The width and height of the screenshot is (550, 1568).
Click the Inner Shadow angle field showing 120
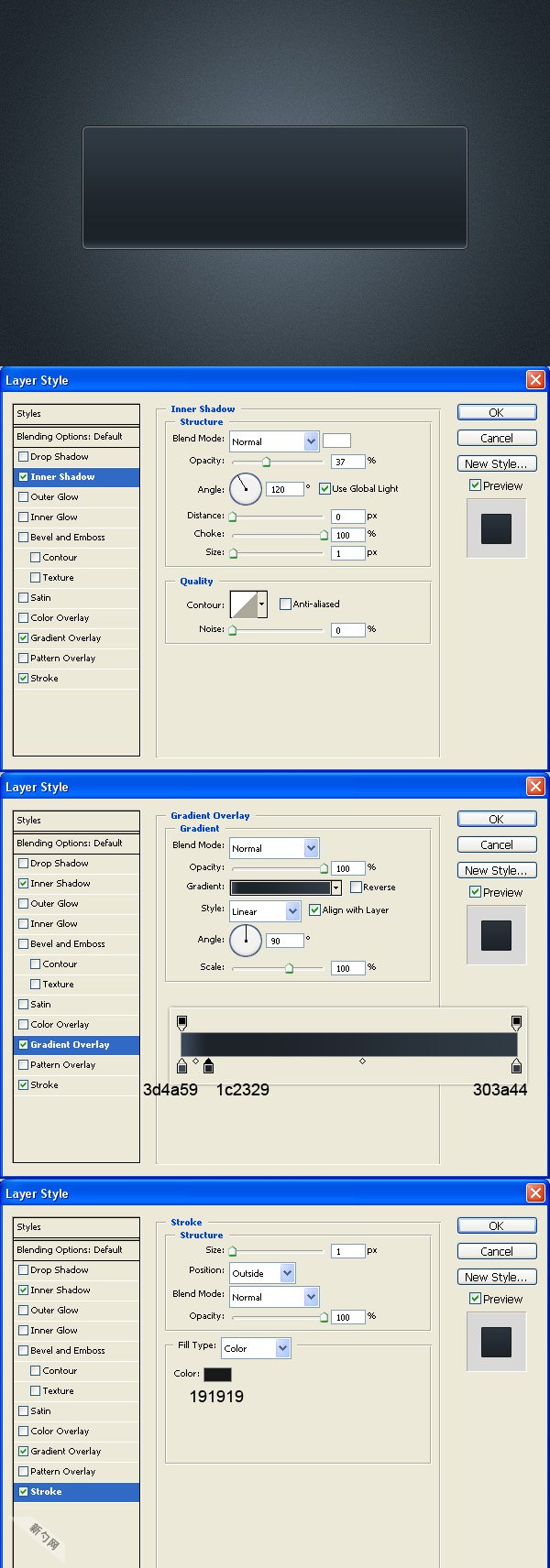tap(285, 489)
